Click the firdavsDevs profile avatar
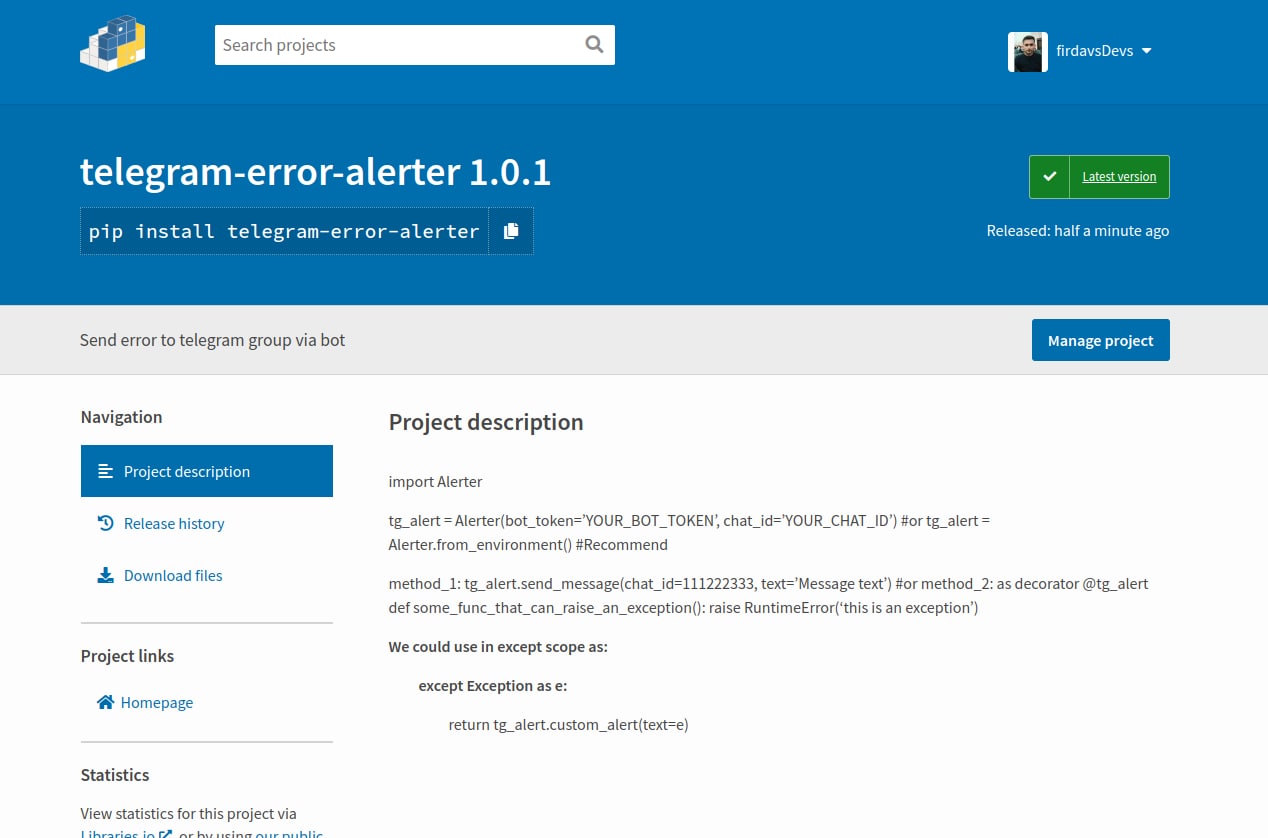The image size is (1268, 838). pyautogui.click(x=1028, y=52)
